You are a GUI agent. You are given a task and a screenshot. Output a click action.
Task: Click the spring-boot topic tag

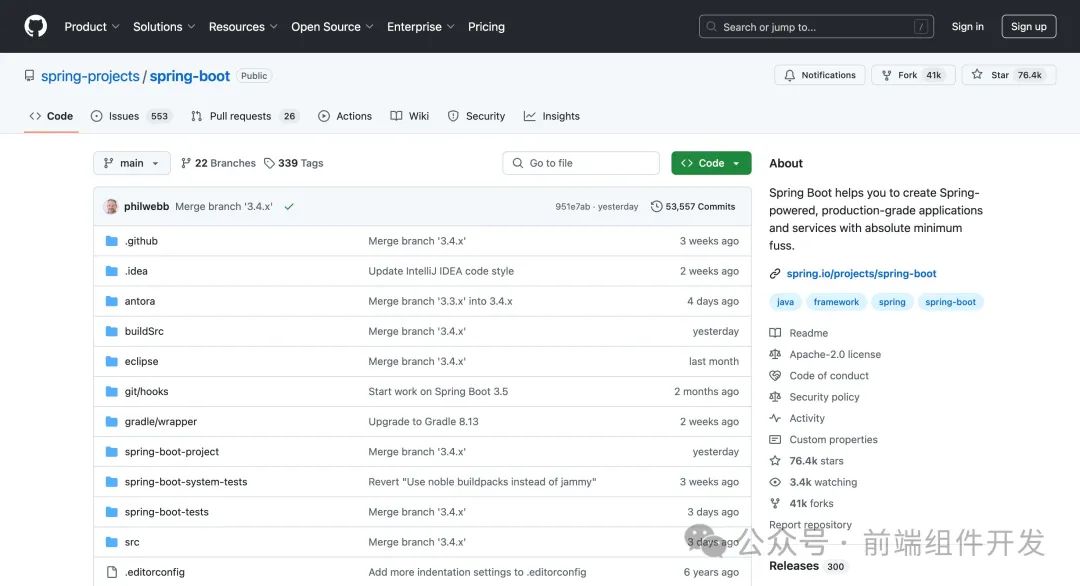coord(951,302)
